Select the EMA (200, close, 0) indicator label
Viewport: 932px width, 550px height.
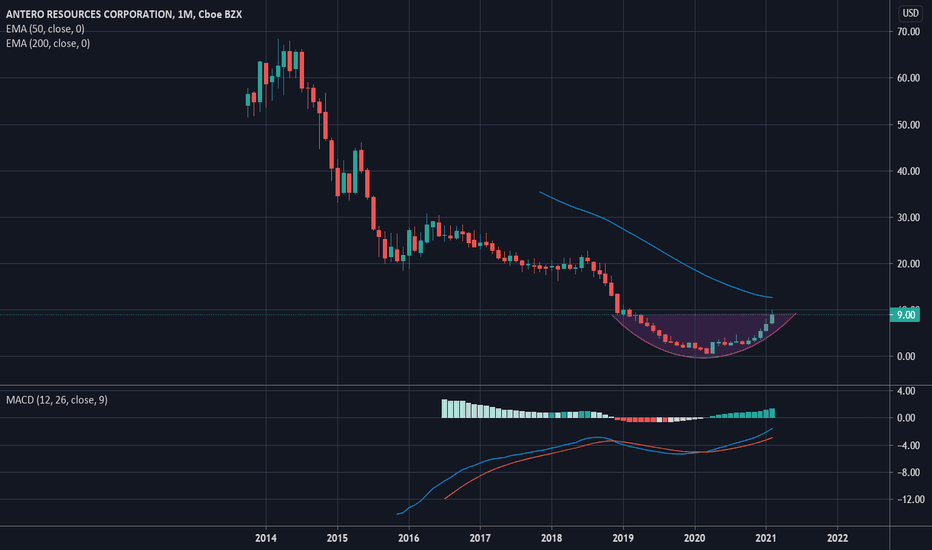[48, 43]
